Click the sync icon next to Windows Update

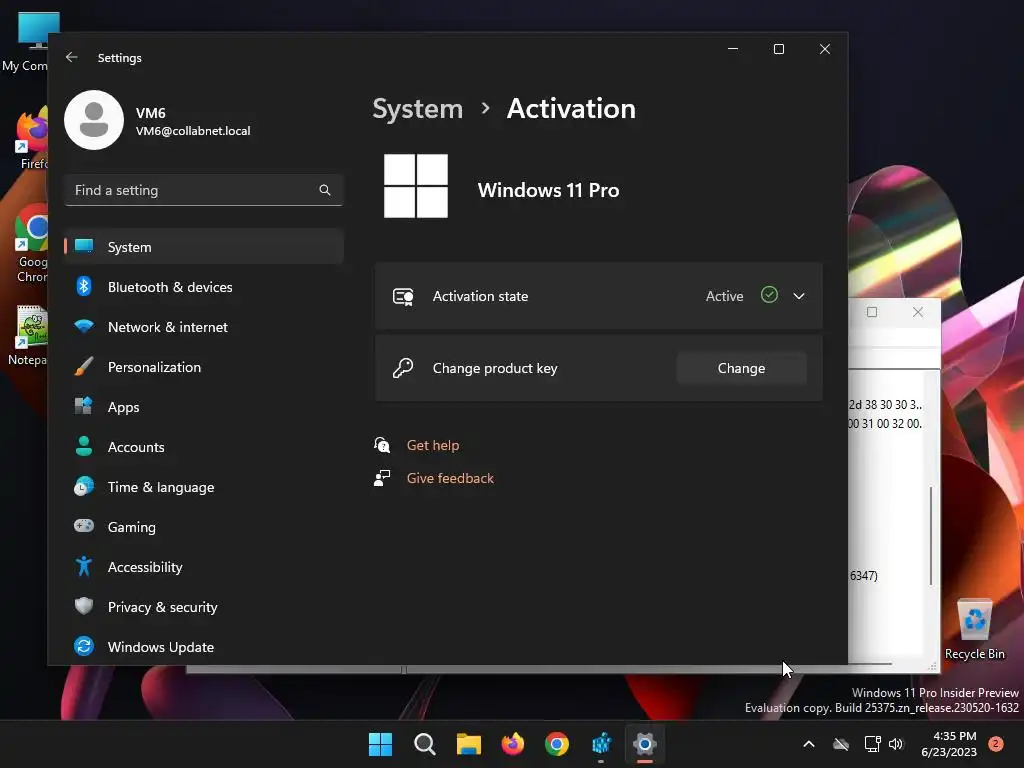(x=84, y=646)
